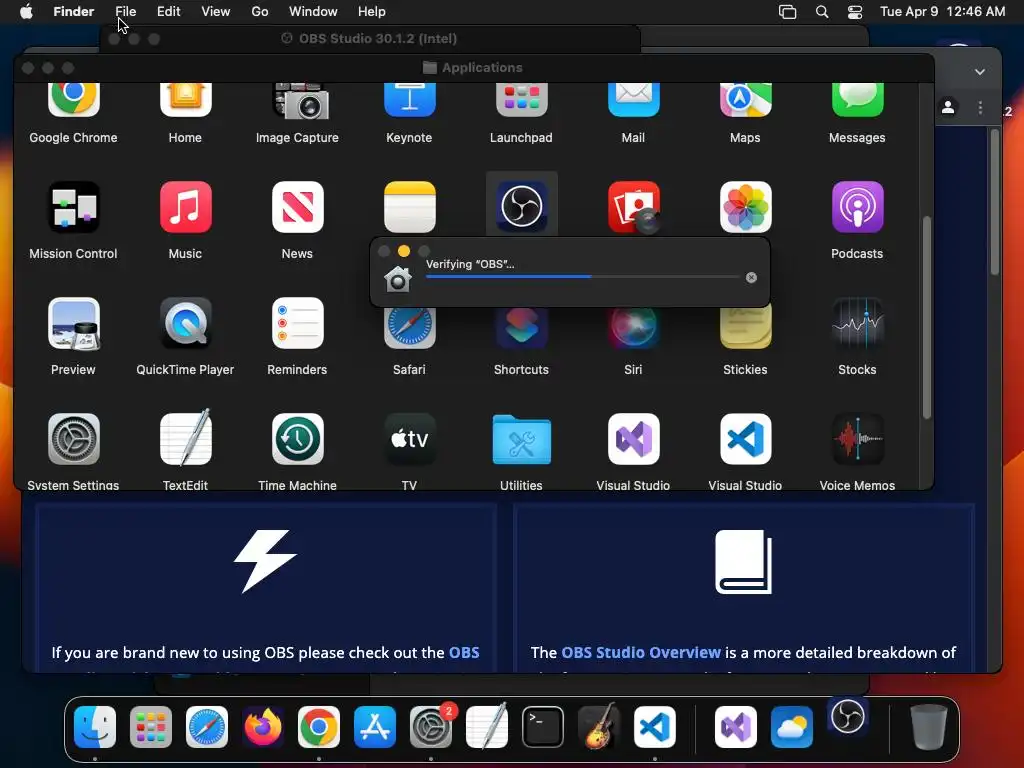Open Spotlight search in menu bar
The height and width of the screenshot is (768, 1024).
822,12
